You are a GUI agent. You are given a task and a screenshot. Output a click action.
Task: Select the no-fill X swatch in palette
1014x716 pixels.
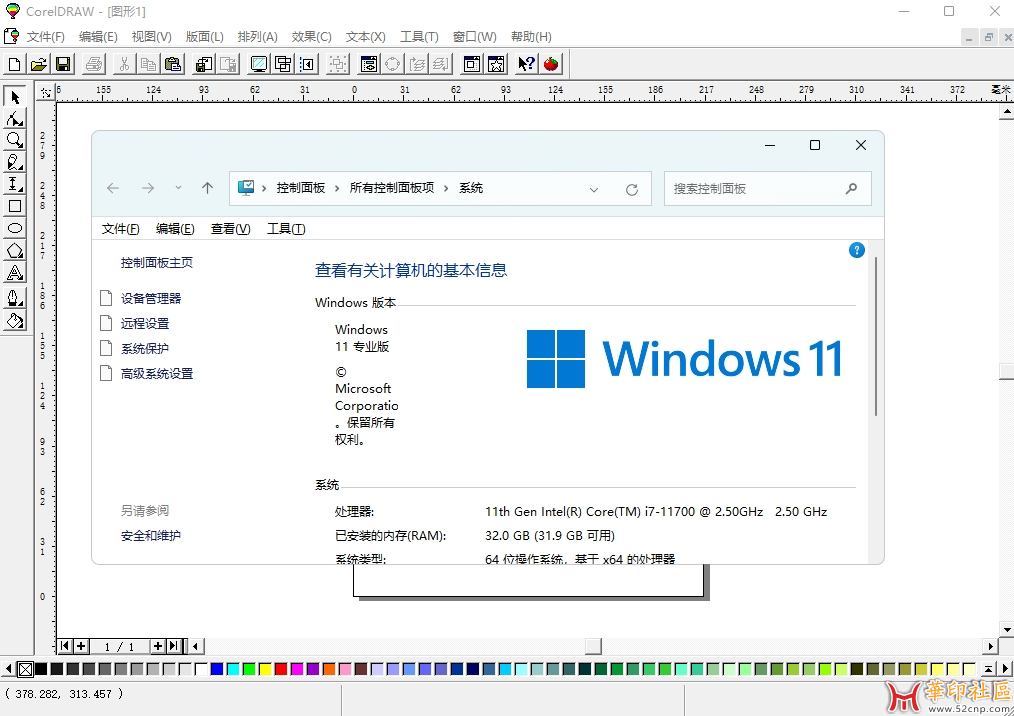(25, 669)
